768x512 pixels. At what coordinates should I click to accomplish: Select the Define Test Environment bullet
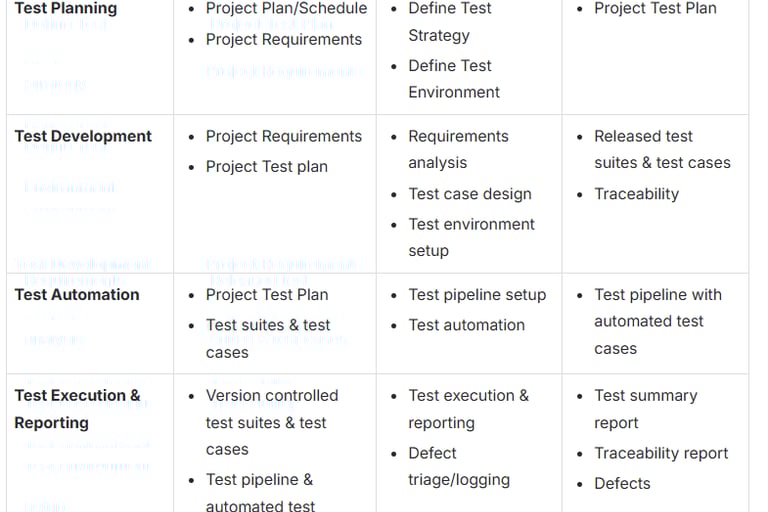tap(454, 79)
